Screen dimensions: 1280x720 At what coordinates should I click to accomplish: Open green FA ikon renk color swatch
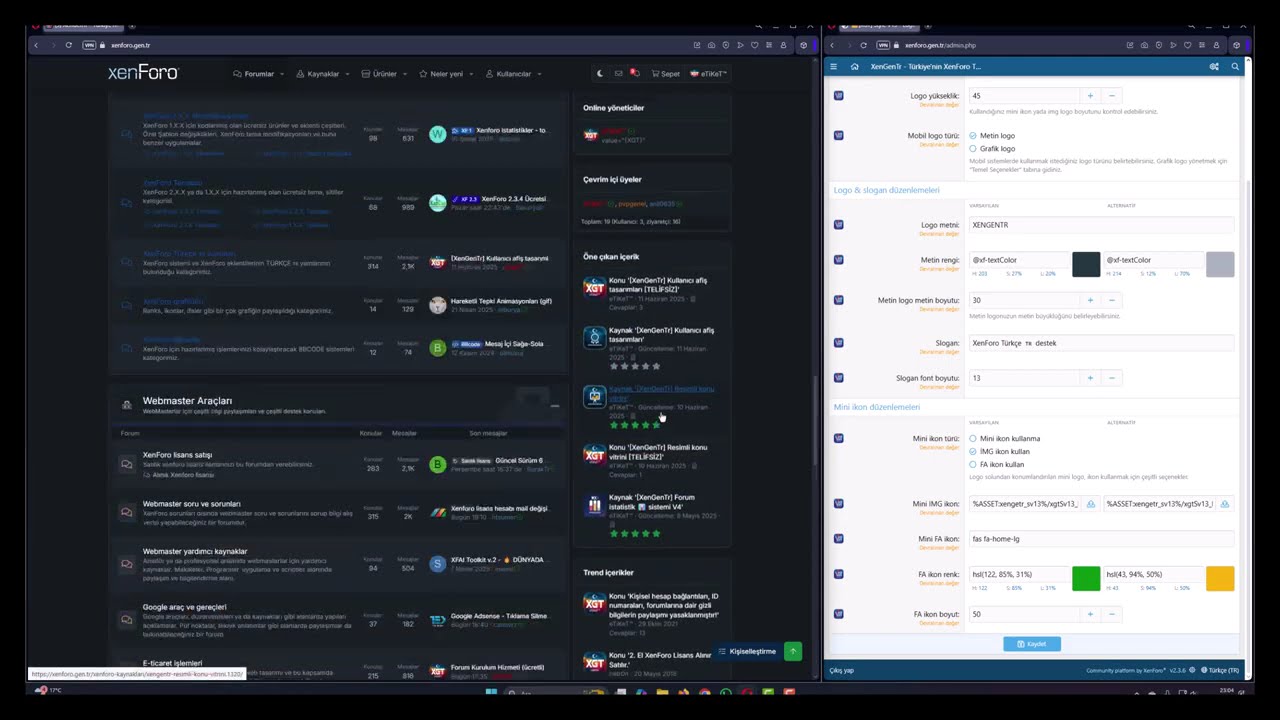1086,578
